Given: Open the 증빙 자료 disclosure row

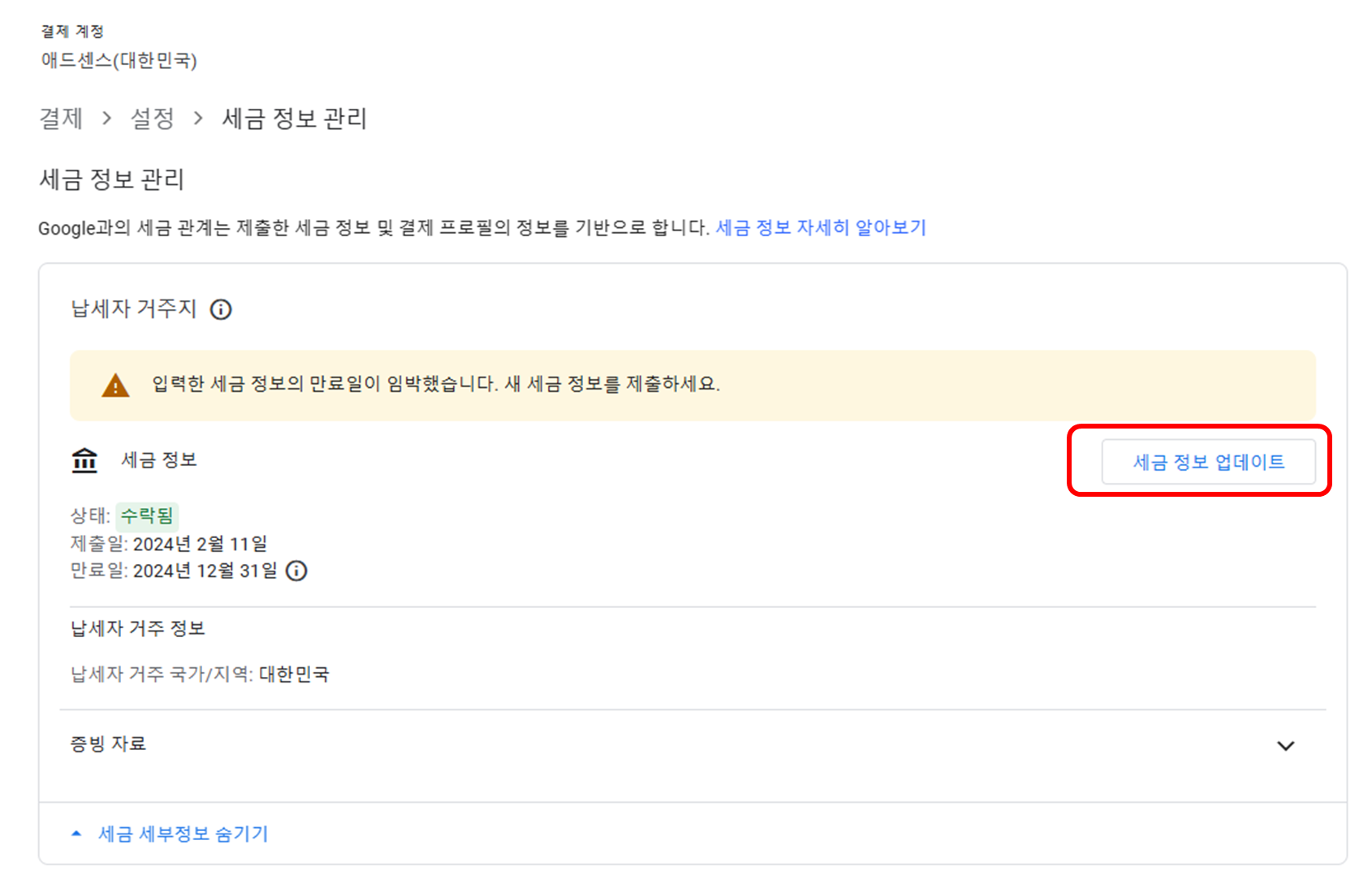Looking at the screenshot, I should pos(108,743).
